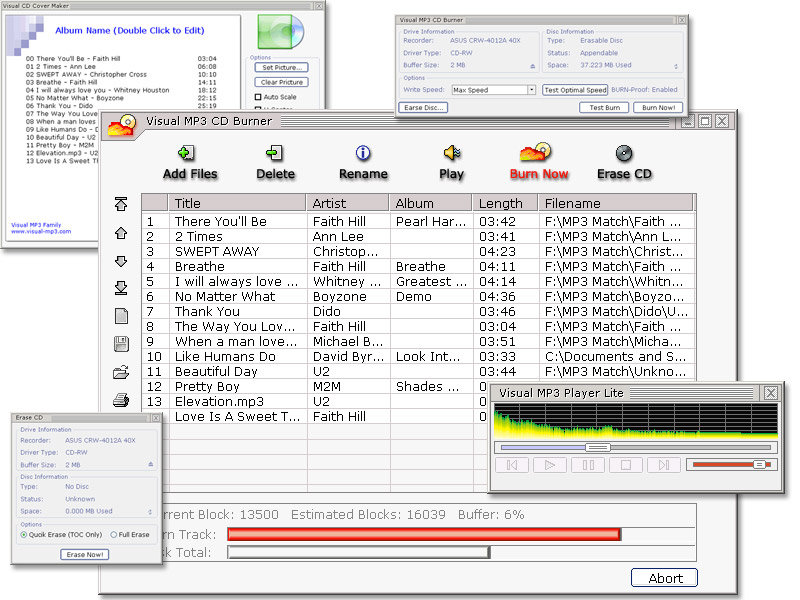800x600 pixels.
Task: Enable Auto Scale checkbox in Cover Maker
Action: (258, 97)
